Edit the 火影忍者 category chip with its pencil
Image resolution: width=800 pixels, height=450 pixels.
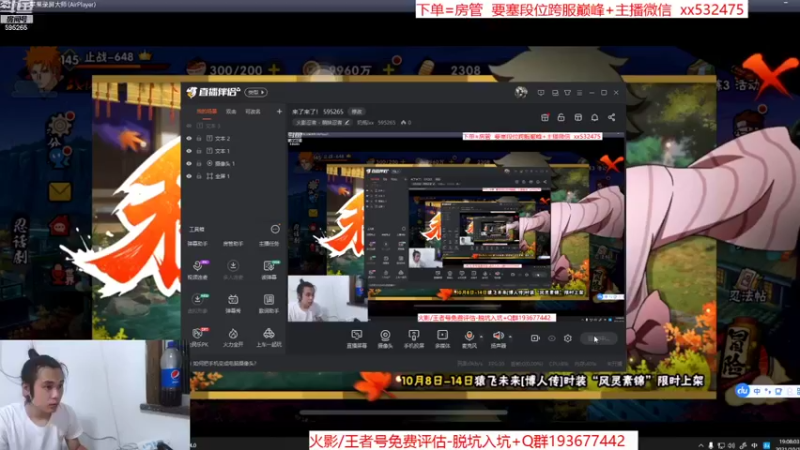347,122
